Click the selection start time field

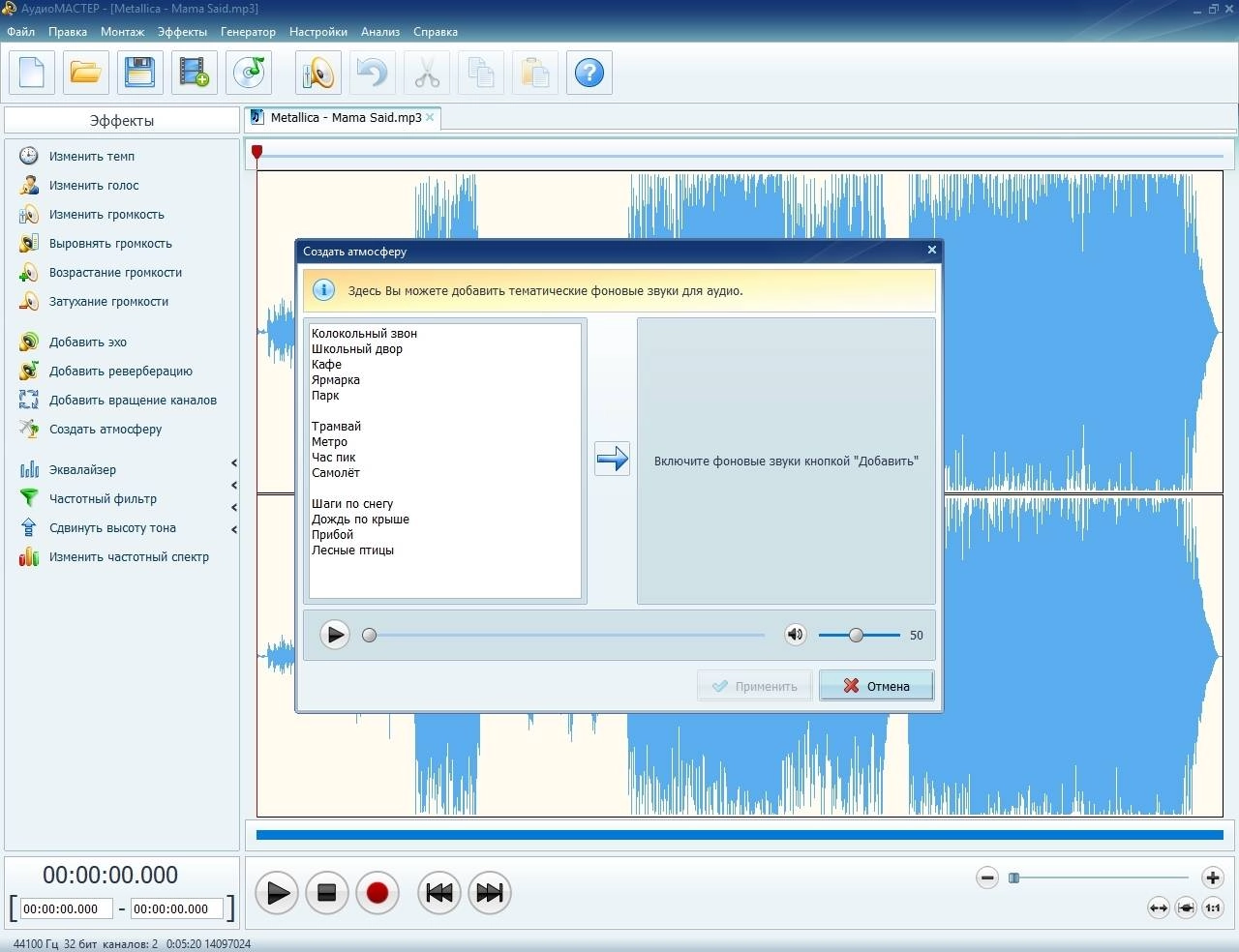(67, 908)
